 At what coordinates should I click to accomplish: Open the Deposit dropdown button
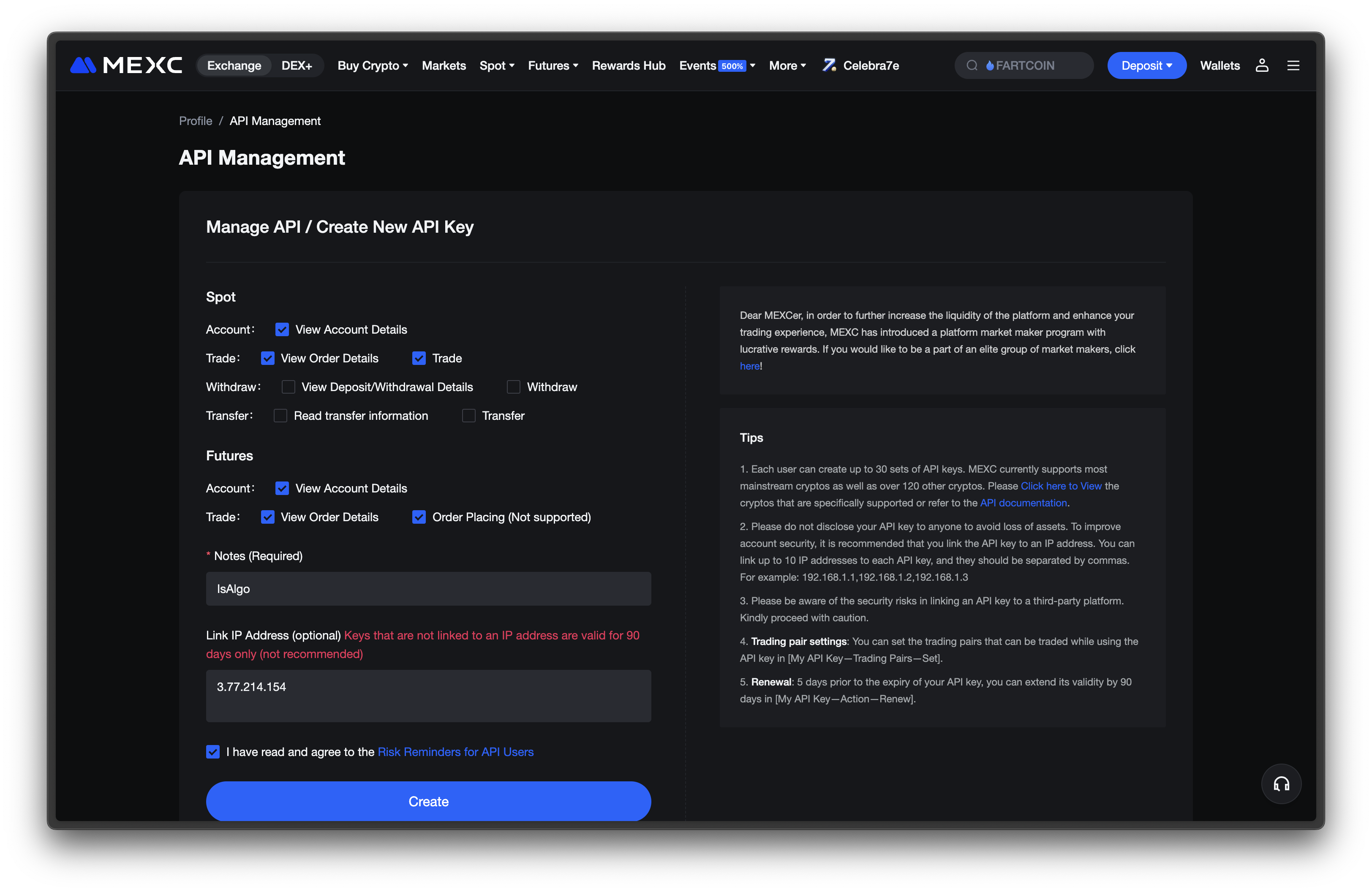click(1146, 66)
